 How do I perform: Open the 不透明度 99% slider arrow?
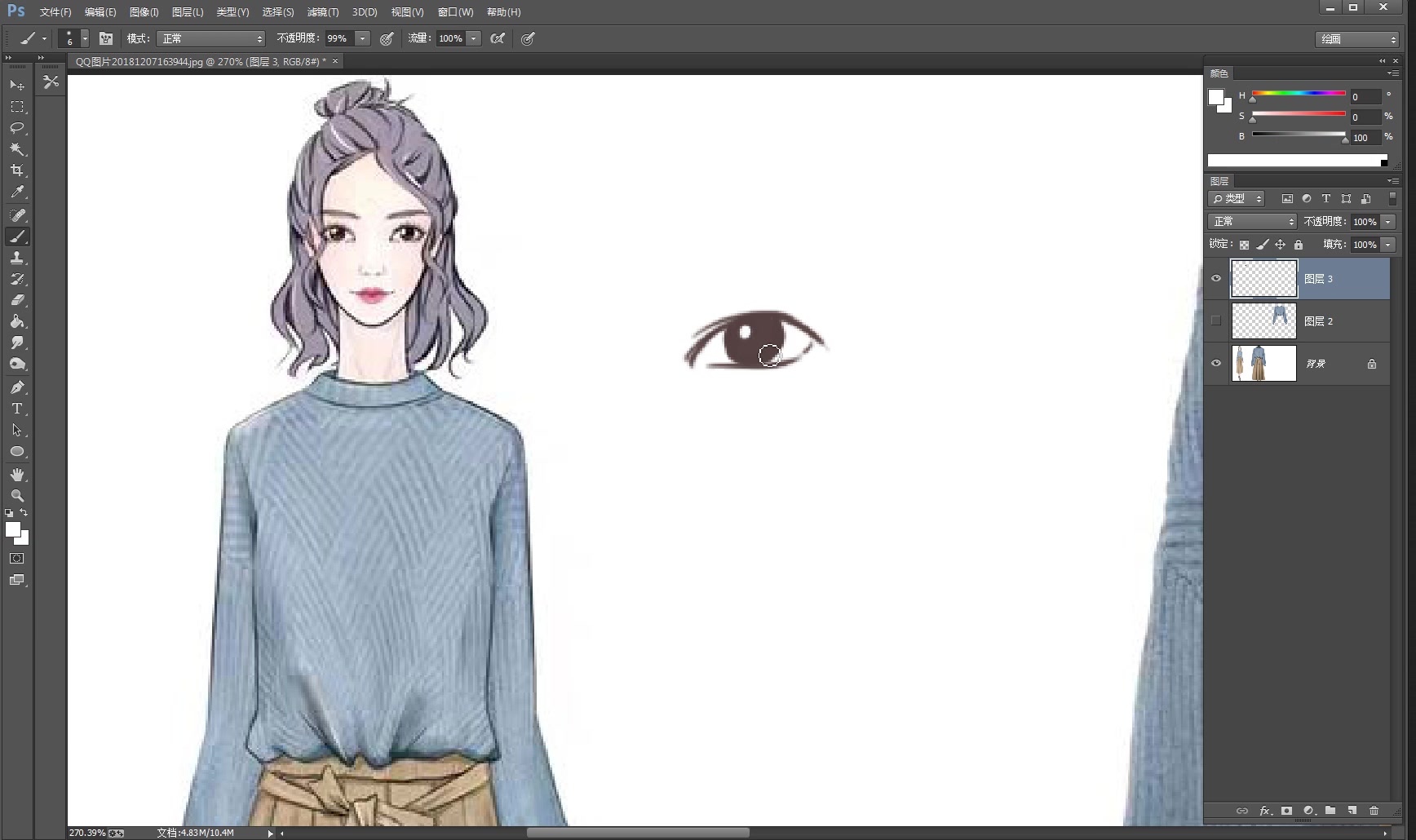click(363, 38)
